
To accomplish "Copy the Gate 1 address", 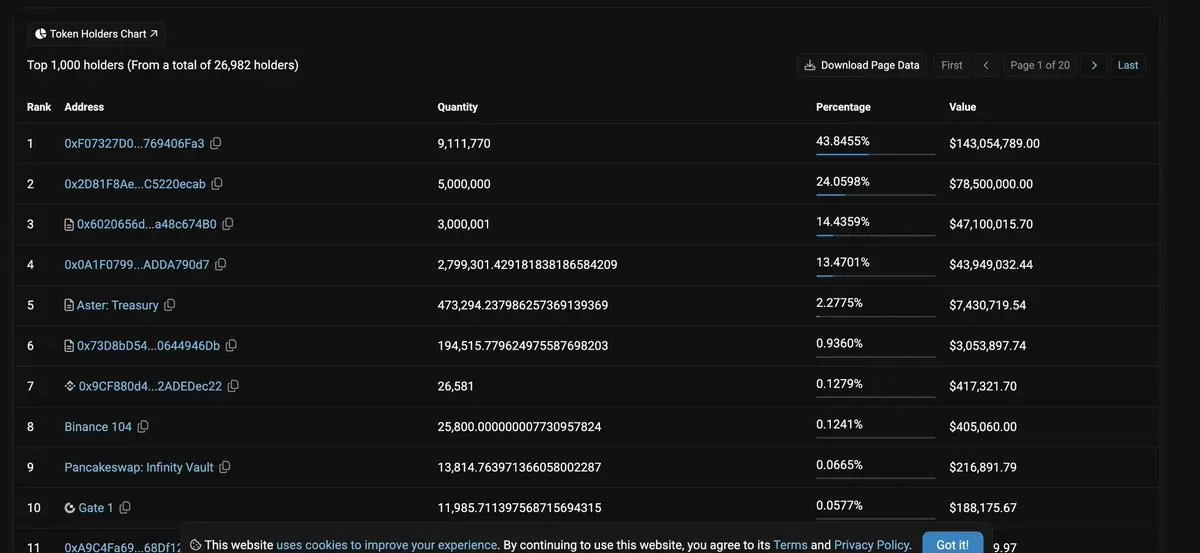I will pos(124,508).
